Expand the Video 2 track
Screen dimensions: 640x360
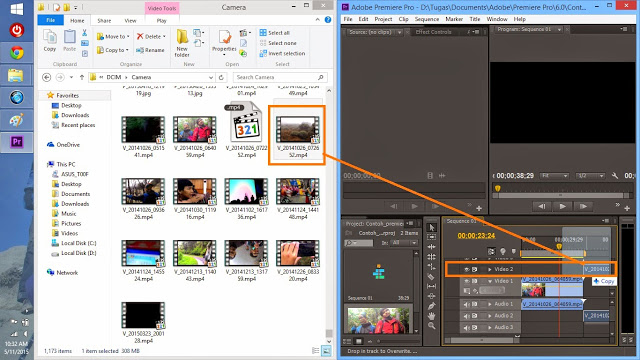point(490,269)
